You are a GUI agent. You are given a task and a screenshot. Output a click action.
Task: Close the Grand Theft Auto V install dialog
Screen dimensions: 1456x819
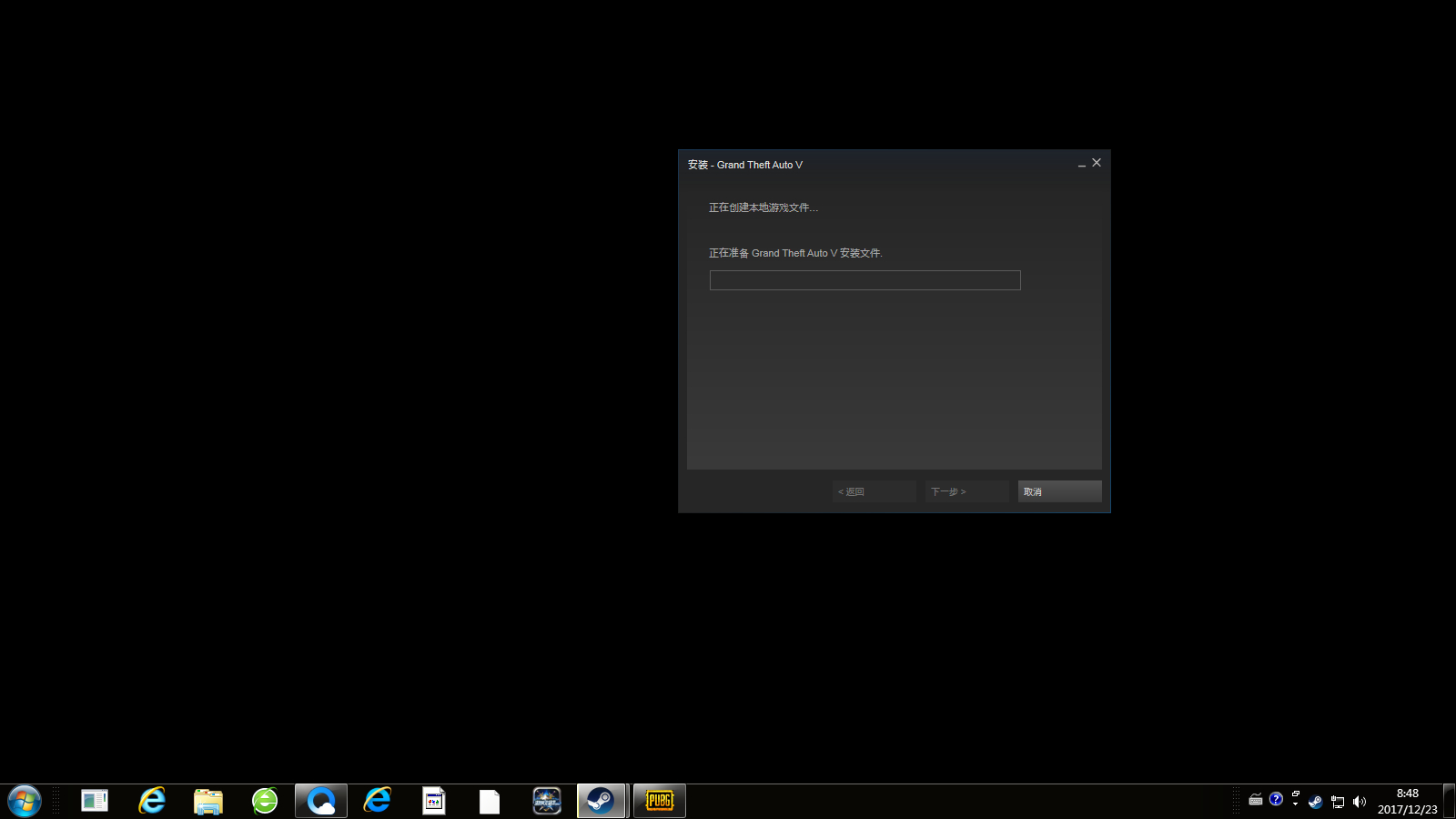[1097, 163]
